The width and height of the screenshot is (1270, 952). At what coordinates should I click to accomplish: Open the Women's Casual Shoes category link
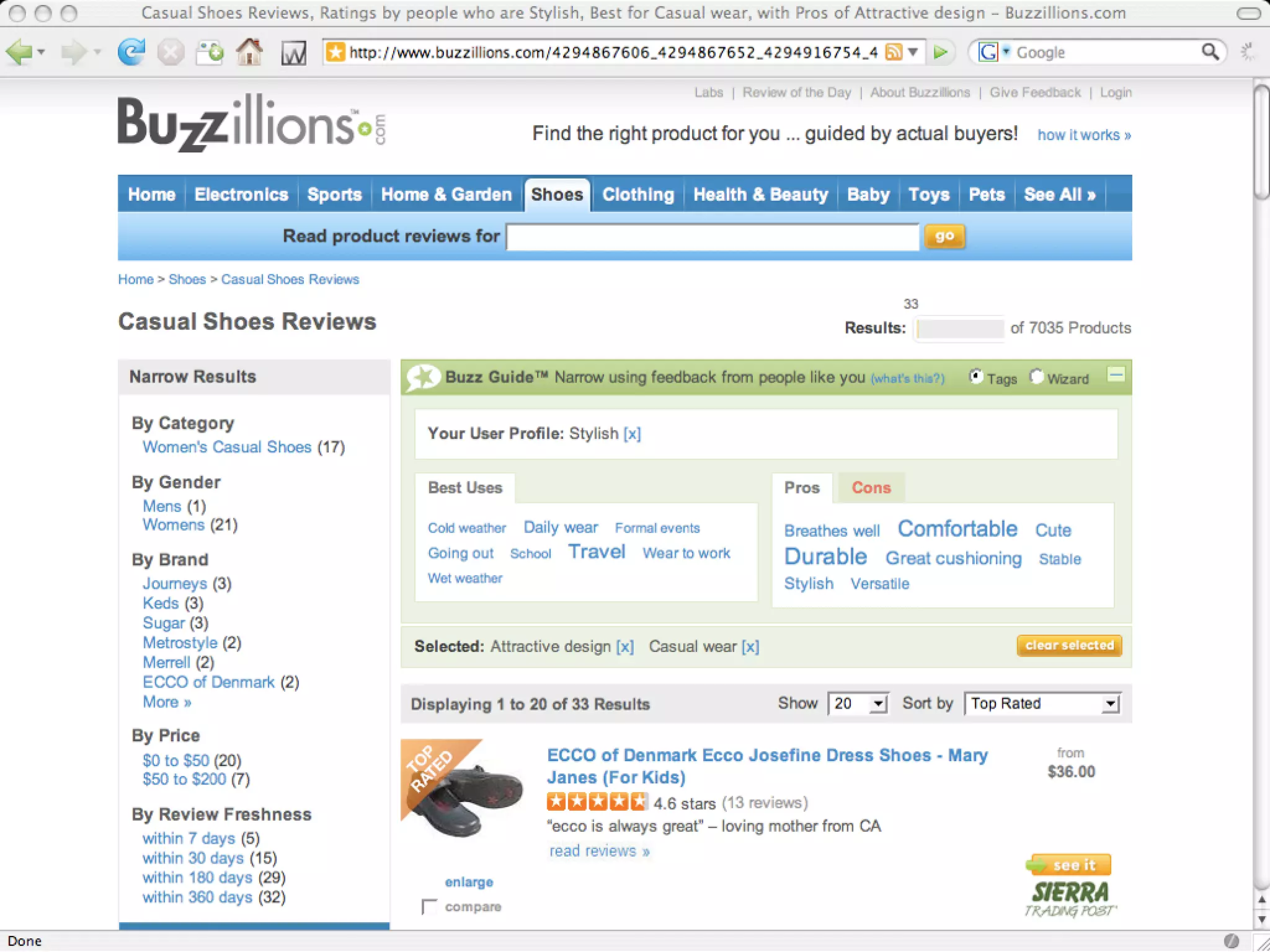(x=227, y=447)
